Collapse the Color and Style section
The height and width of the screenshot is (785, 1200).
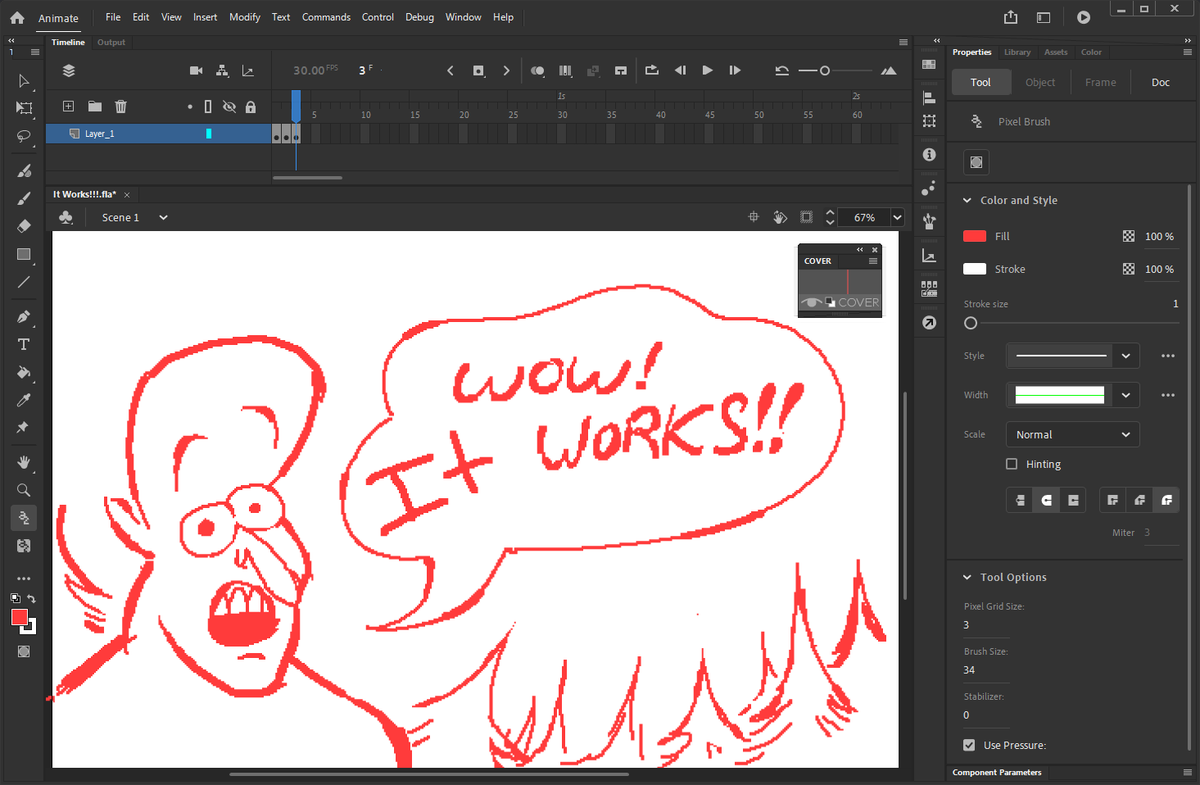coord(967,200)
